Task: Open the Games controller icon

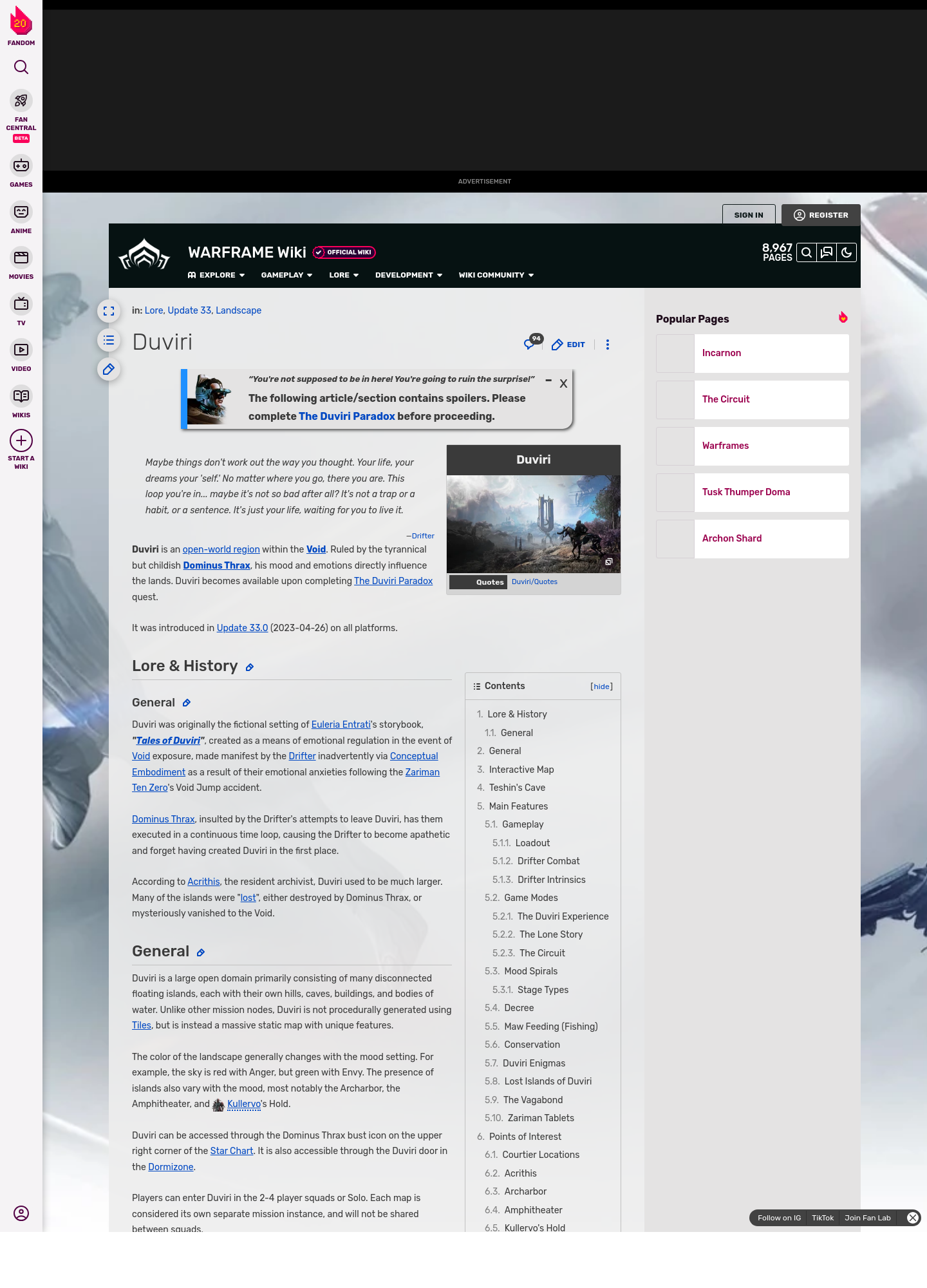Action: [21, 166]
